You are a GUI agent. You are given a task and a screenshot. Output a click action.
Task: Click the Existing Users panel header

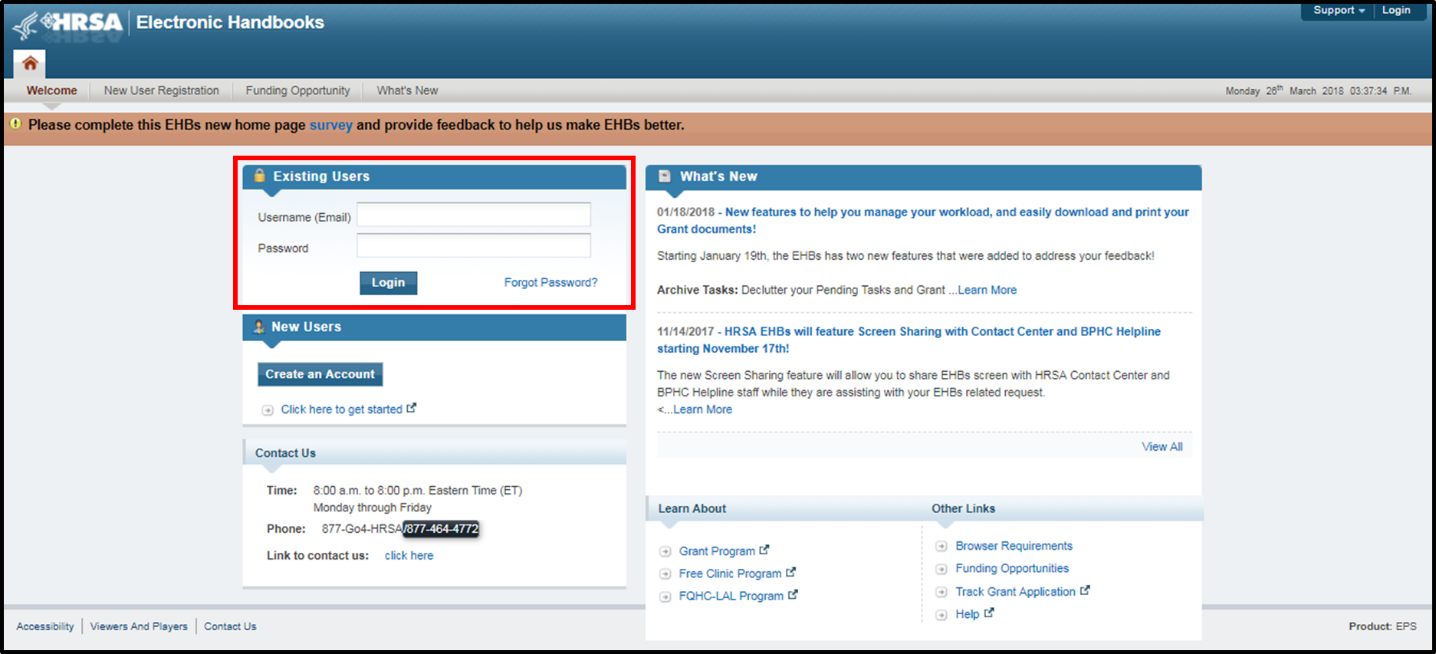click(x=434, y=177)
